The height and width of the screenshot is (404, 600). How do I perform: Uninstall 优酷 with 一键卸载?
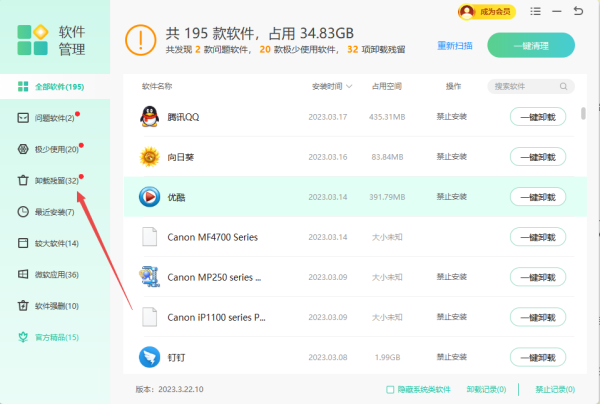tap(538, 197)
